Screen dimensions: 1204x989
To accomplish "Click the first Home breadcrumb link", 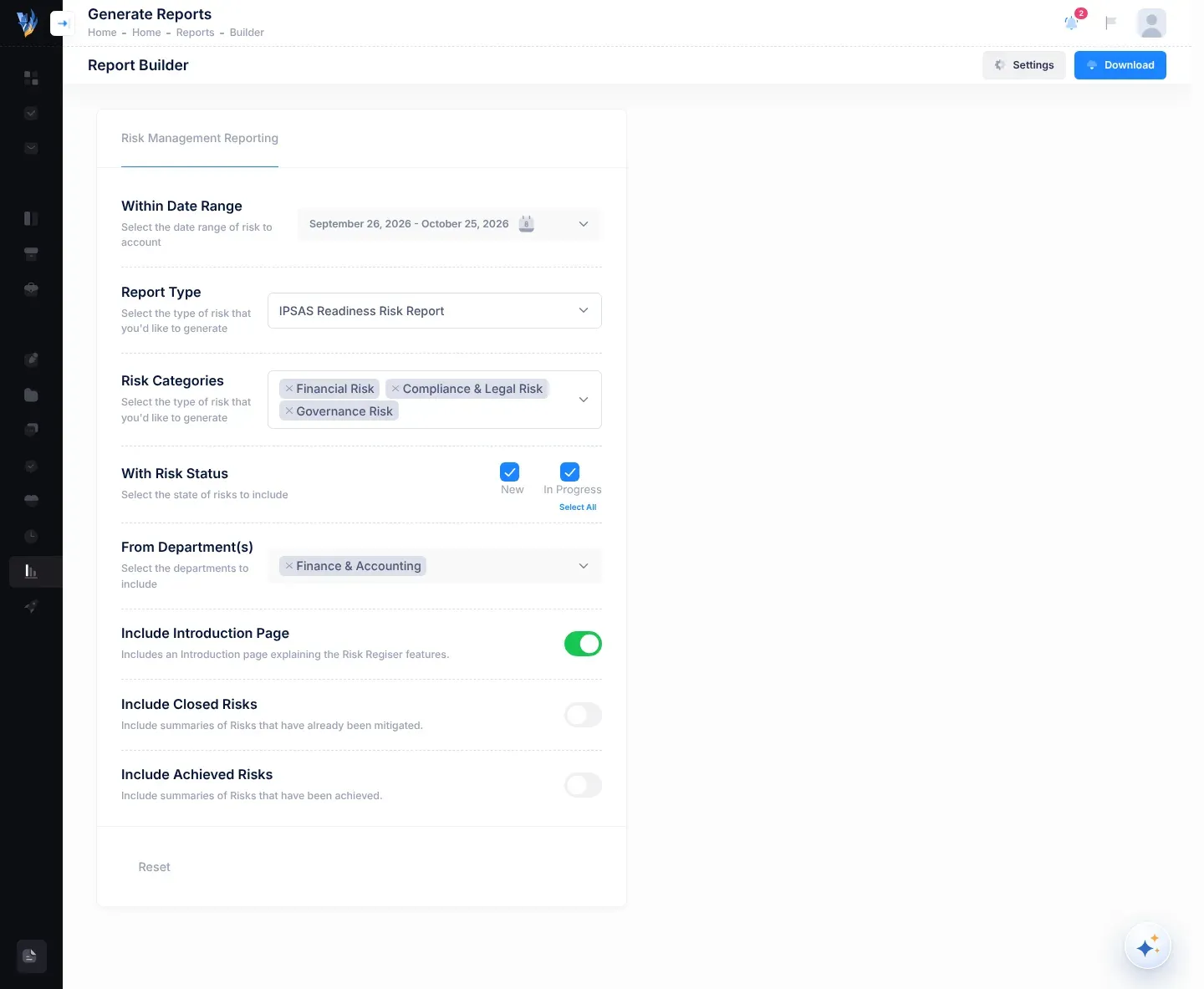I will [x=102, y=33].
